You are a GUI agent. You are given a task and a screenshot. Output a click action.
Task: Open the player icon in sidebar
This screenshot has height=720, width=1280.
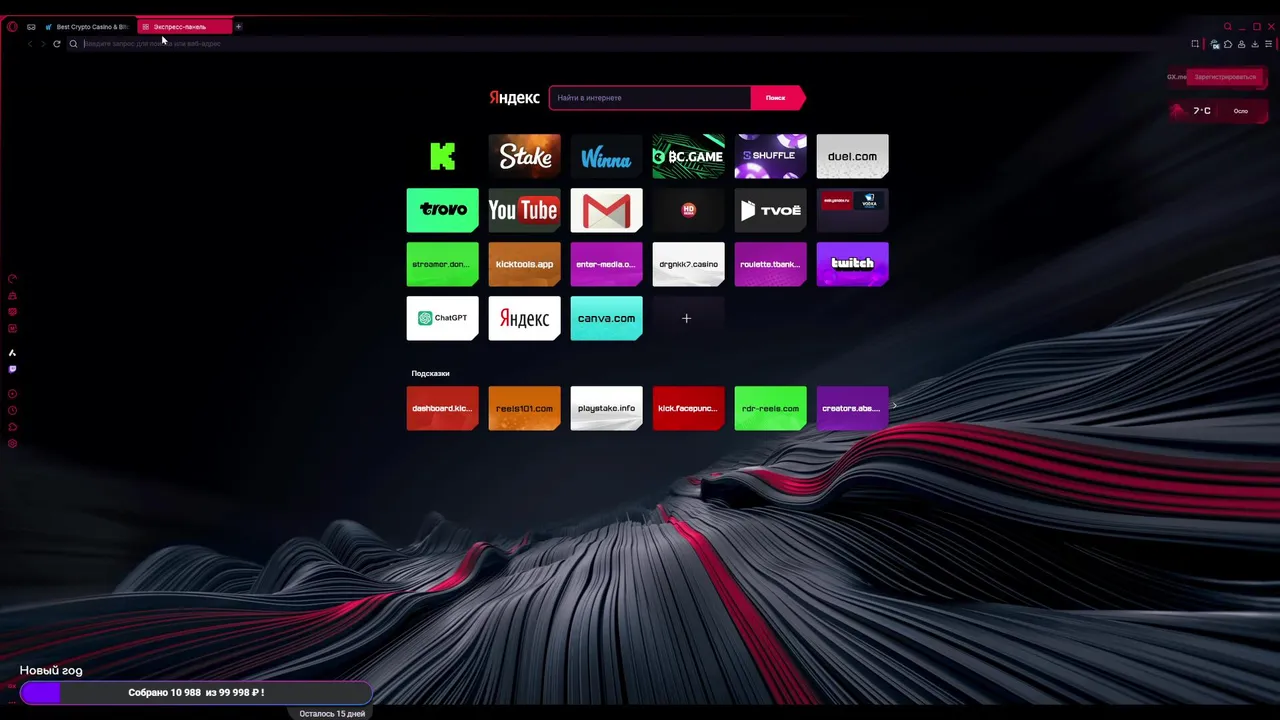12,394
